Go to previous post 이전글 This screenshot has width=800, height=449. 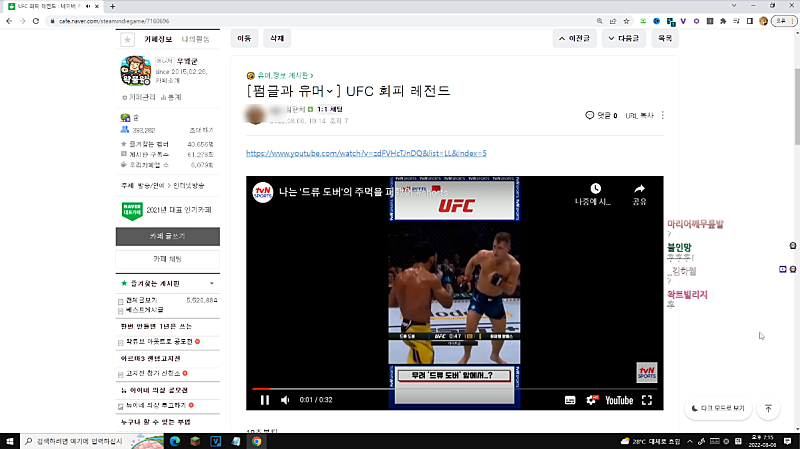click(574, 38)
